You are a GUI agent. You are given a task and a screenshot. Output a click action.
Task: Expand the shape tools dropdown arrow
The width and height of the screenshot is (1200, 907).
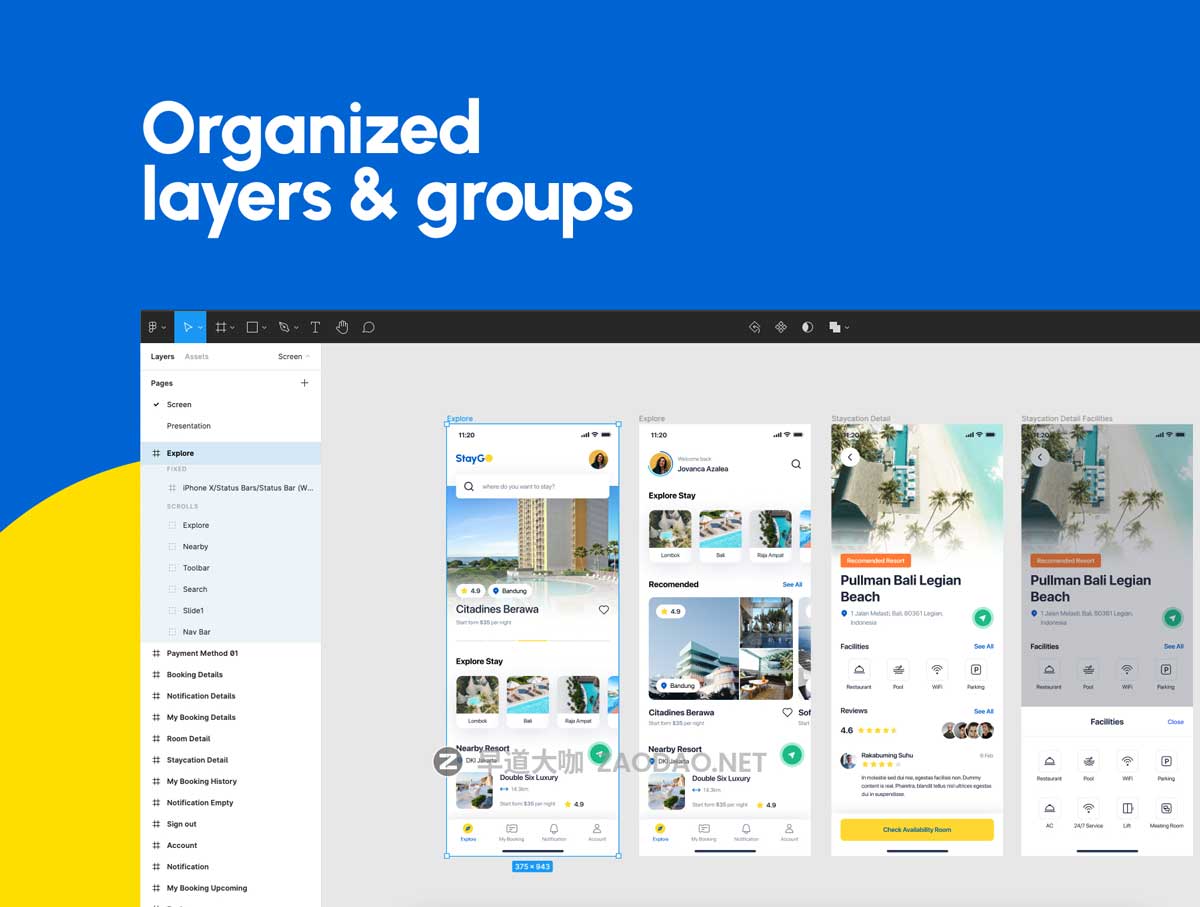point(265,328)
